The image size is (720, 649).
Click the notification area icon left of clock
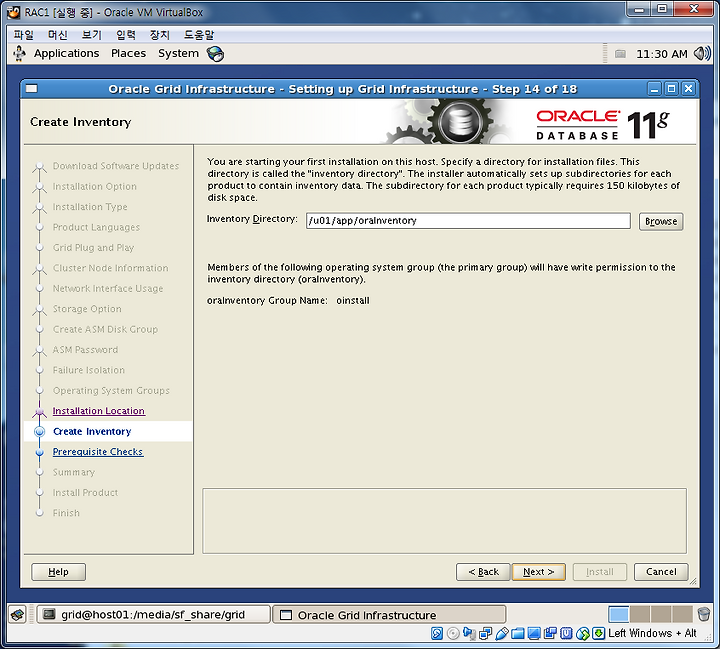(x=620, y=54)
